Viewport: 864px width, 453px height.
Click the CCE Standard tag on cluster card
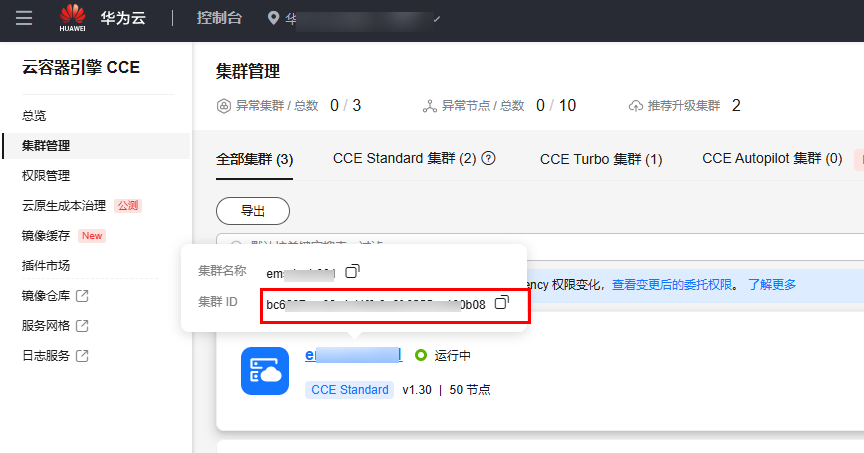[x=349, y=390]
